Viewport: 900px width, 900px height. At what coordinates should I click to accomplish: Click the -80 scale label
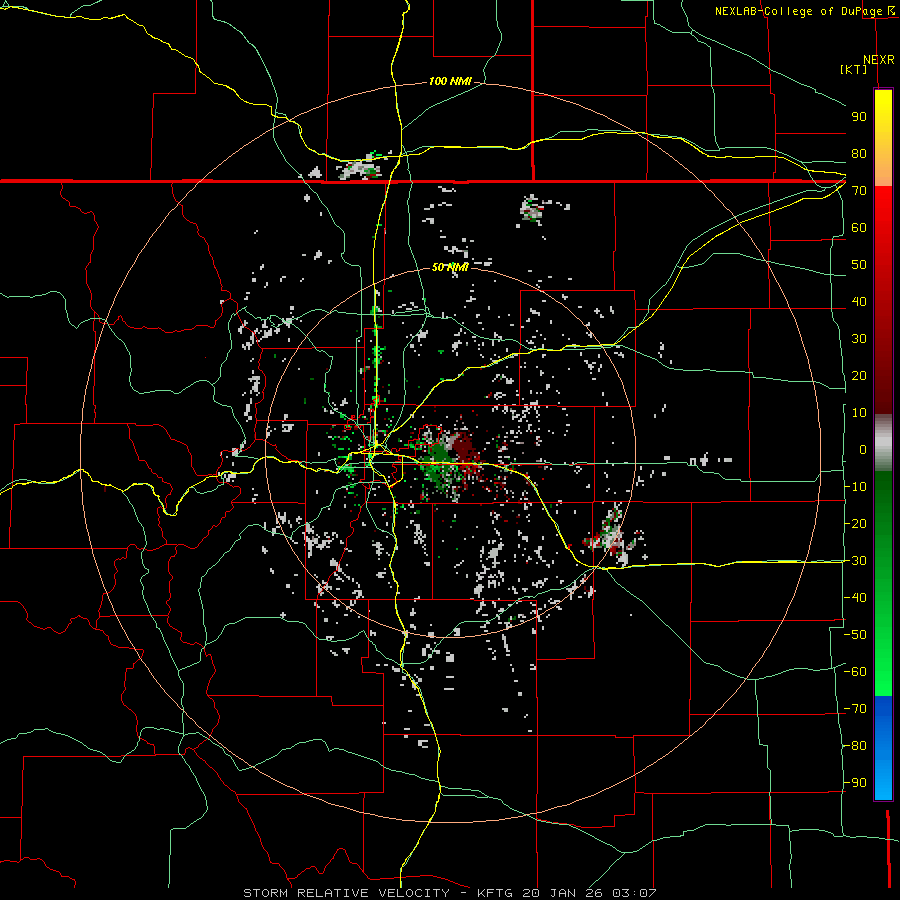tap(855, 746)
